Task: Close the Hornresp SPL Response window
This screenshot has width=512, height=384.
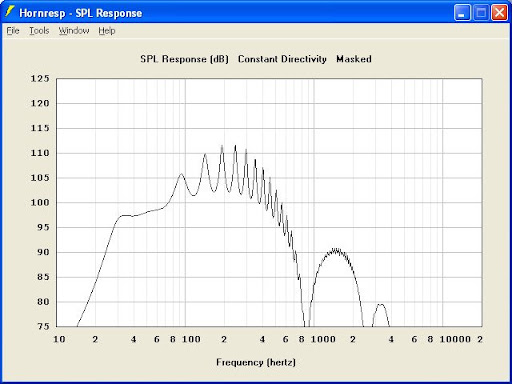Action: (499, 13)
